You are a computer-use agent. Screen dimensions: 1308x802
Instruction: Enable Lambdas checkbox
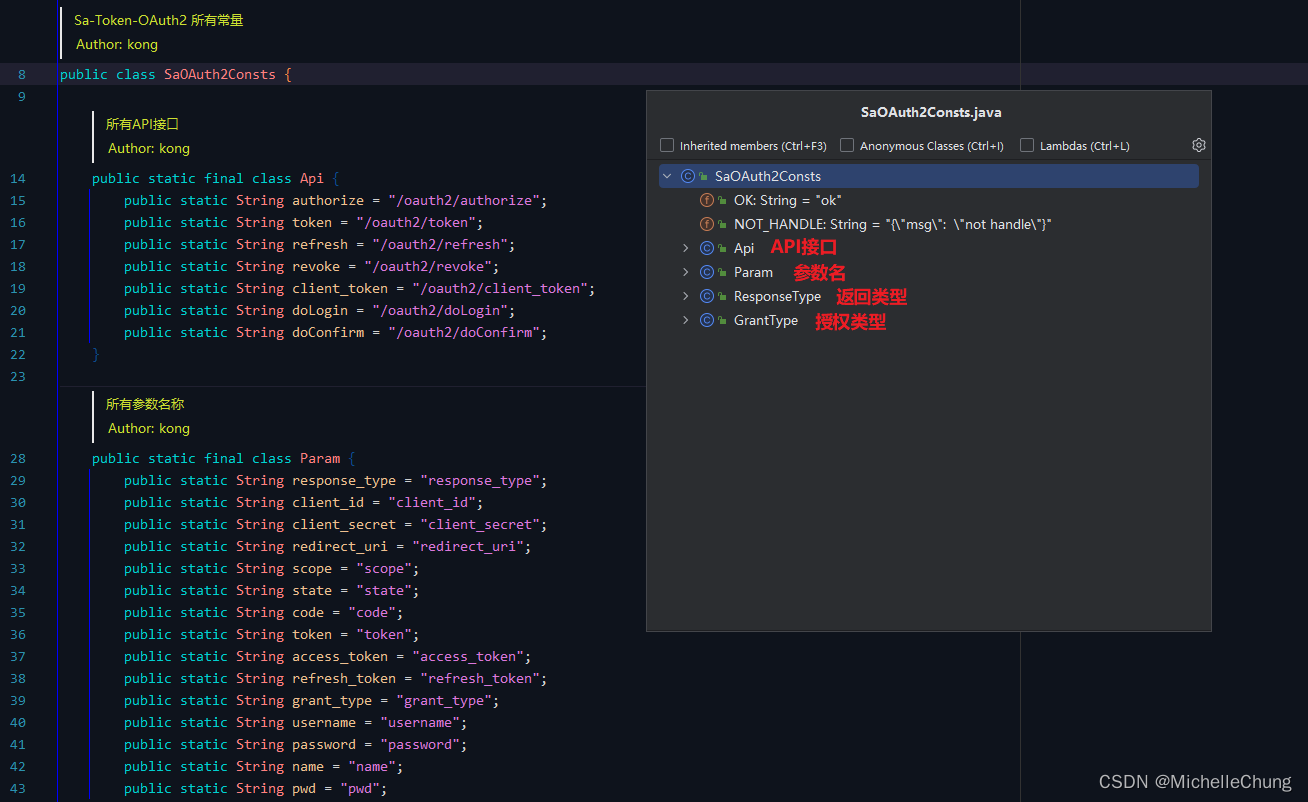point(1027,145)
